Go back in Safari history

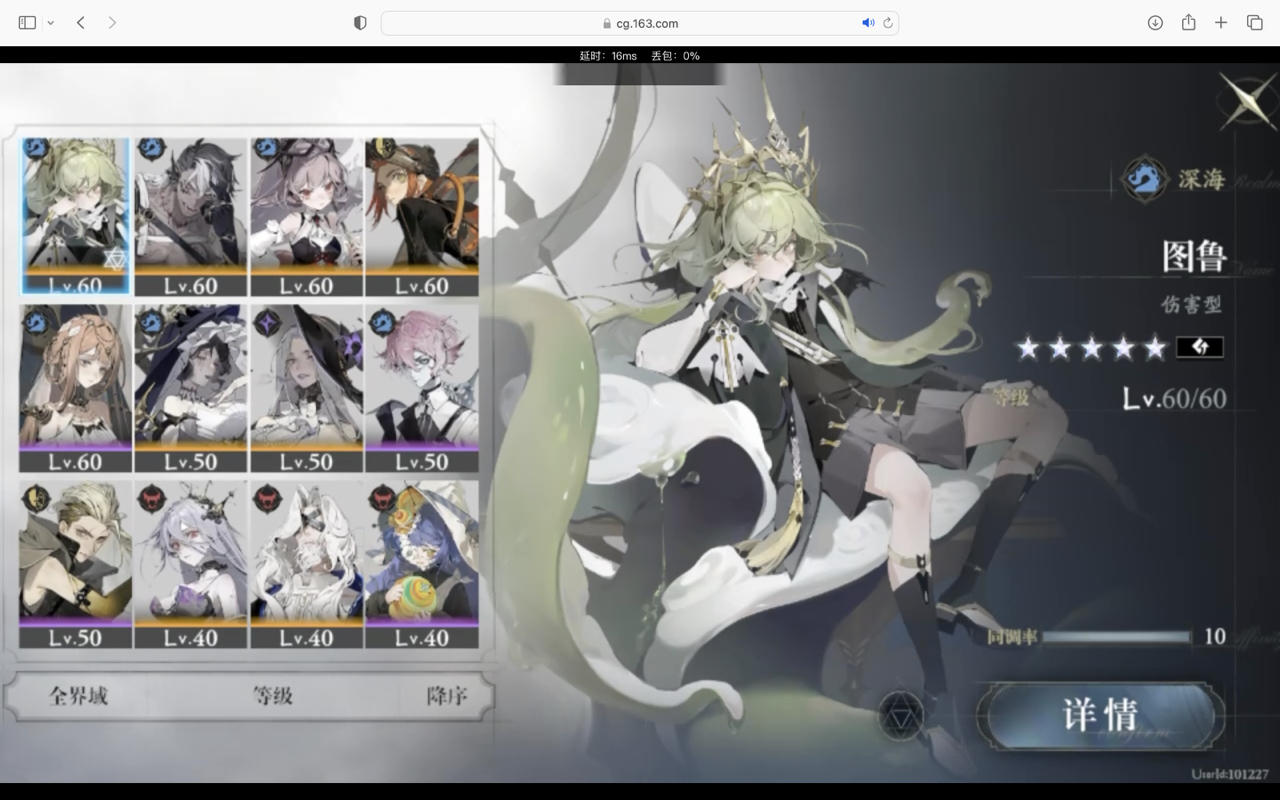tap(80, 22)
